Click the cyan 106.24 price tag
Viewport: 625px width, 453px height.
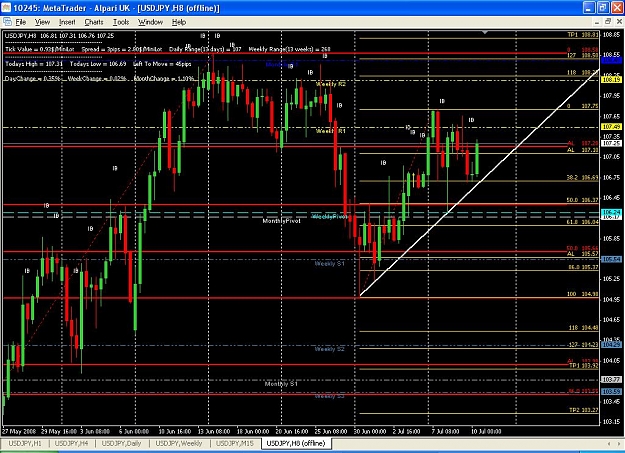[x=611, y=212]
